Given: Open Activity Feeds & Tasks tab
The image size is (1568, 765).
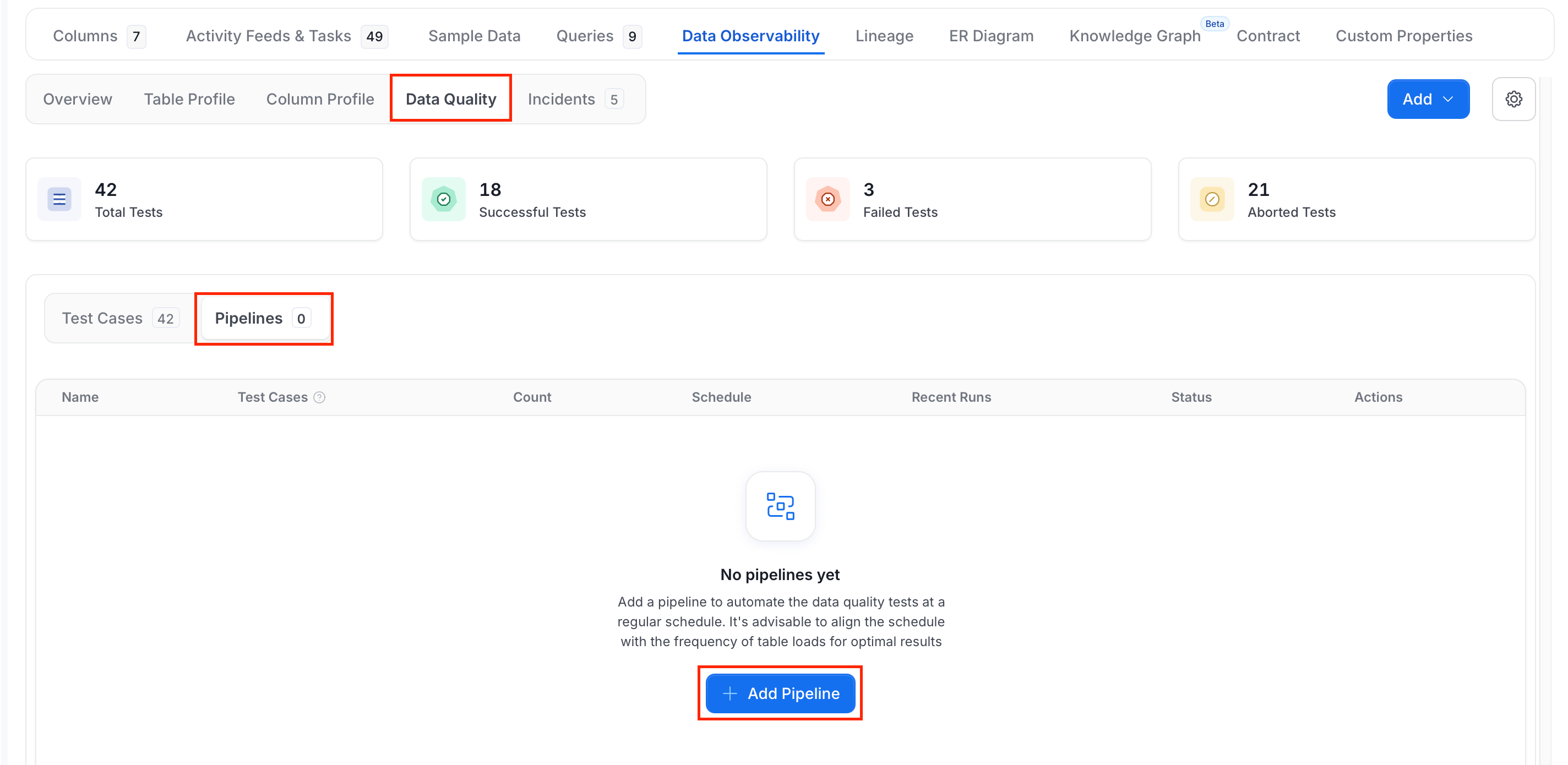Looking at the screenshot, I should click(x=286, y=36).
